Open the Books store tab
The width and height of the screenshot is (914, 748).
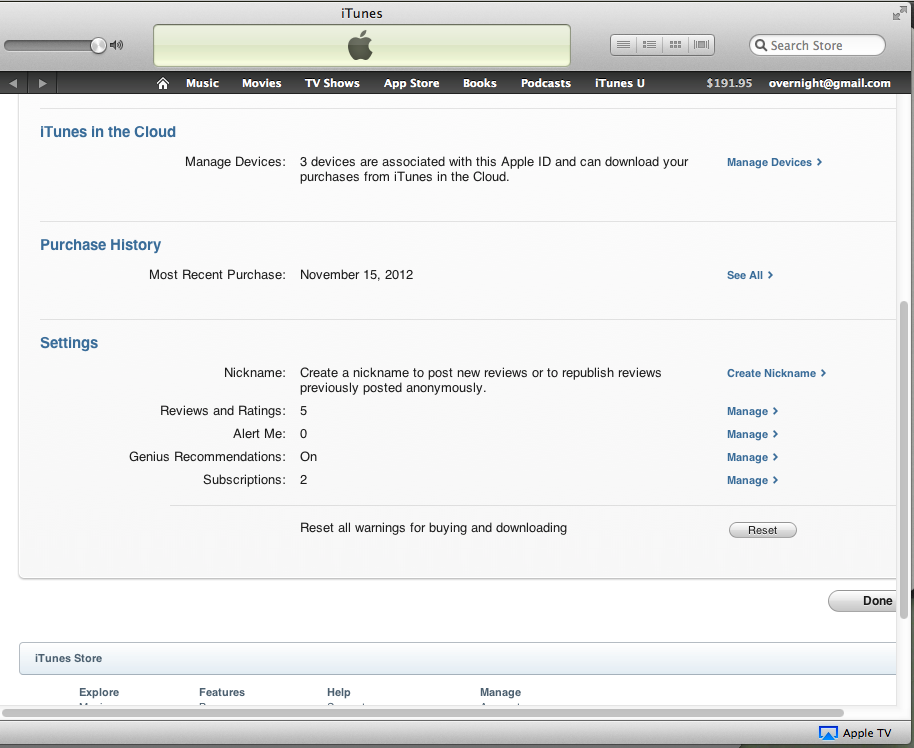[x=480, y=83]
